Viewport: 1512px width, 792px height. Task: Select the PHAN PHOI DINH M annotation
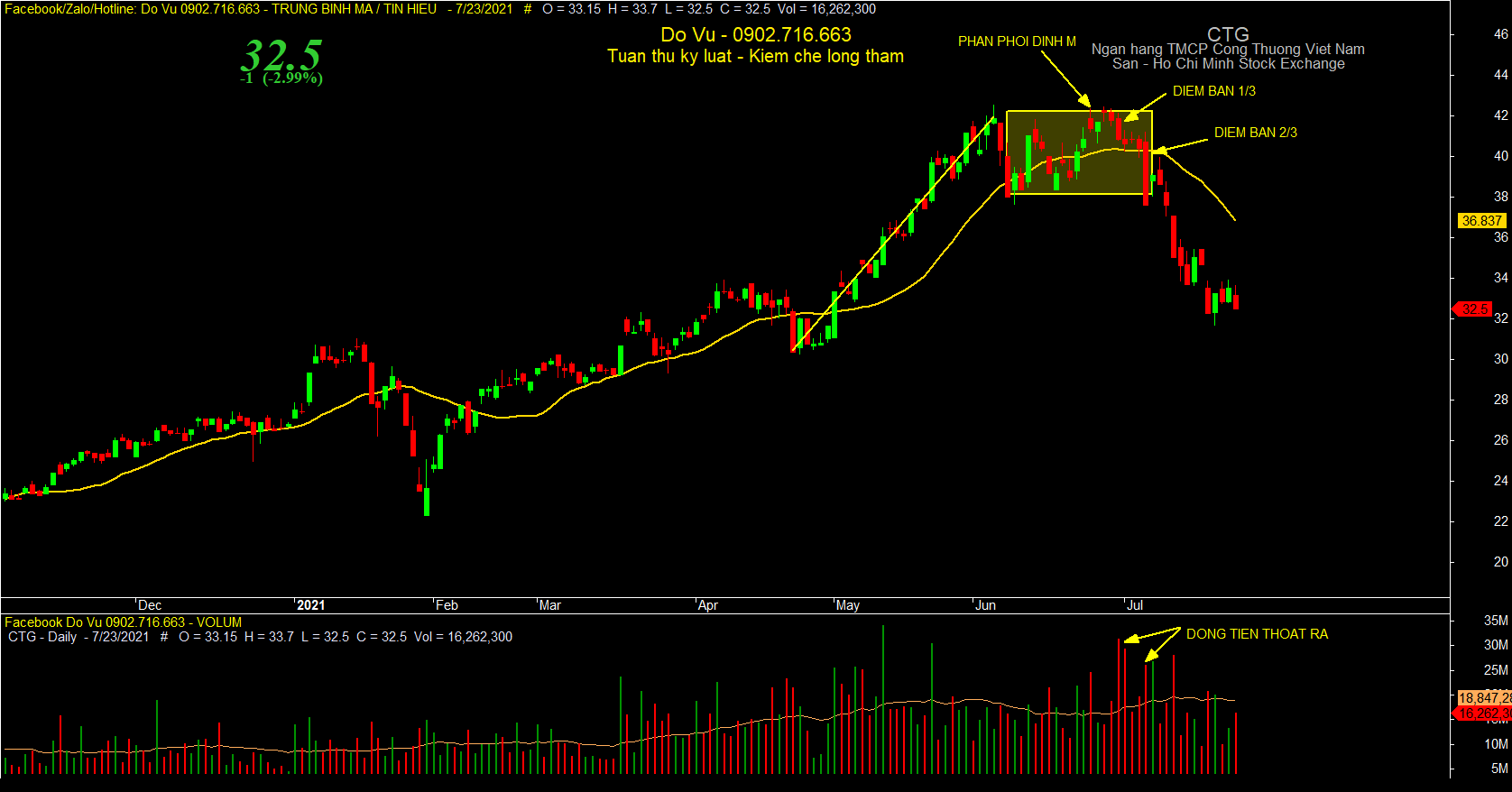(x=1017, y=41)
